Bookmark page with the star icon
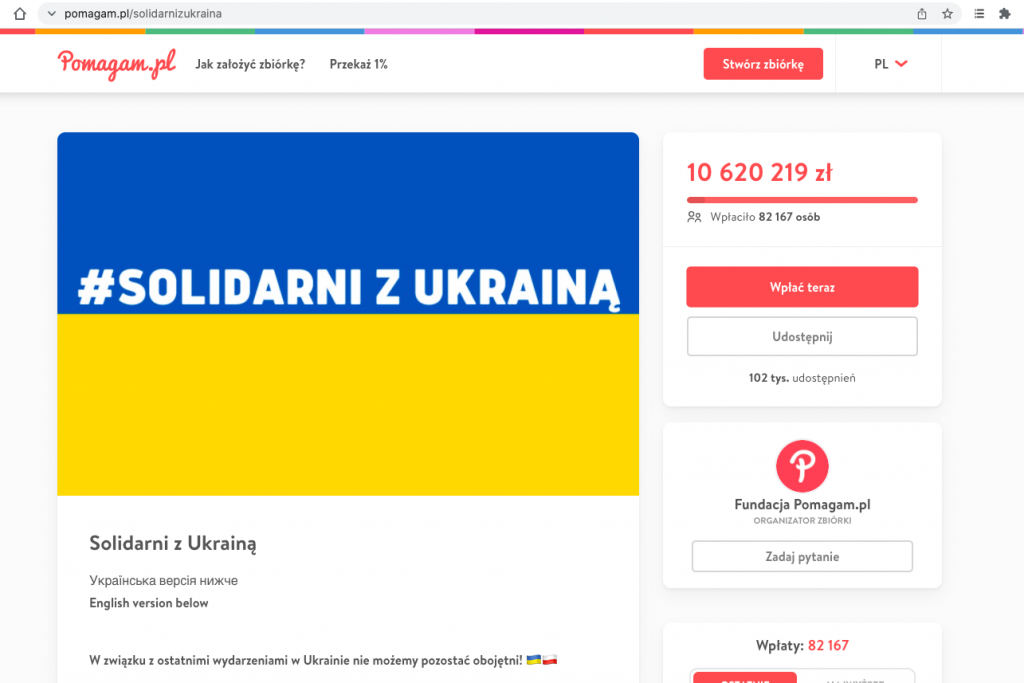The height and width of the screenshot is (683, 1024). [947, 14]
